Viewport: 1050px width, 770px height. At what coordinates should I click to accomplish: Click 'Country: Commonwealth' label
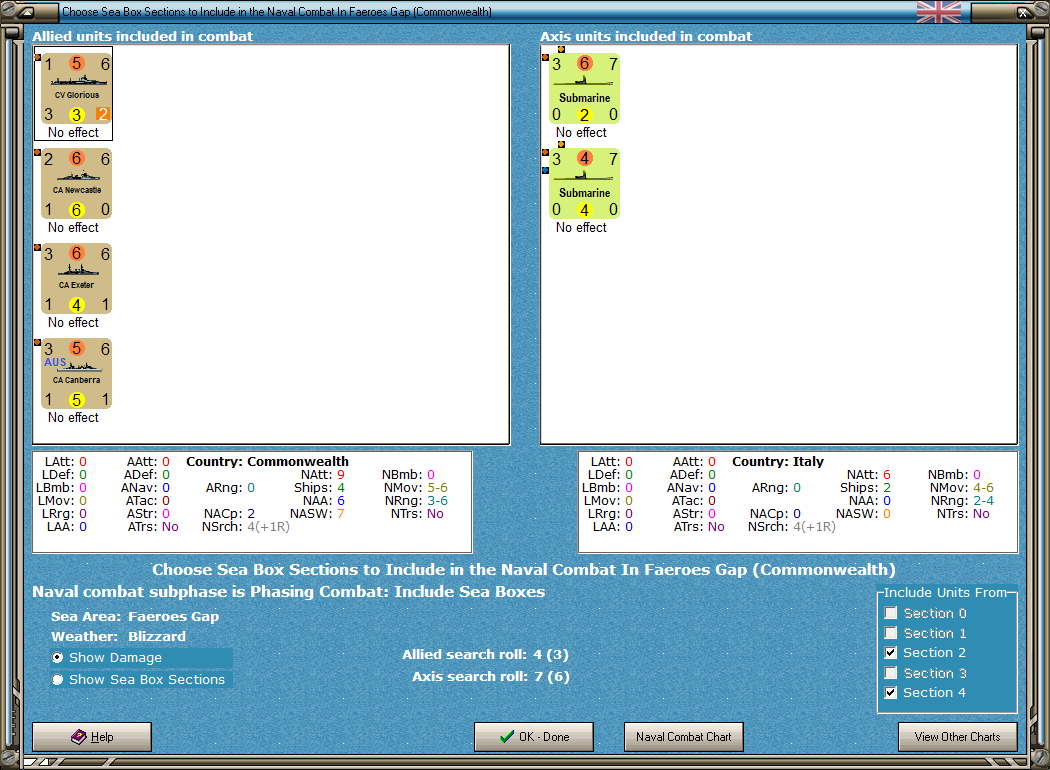(x=267, y=461)
